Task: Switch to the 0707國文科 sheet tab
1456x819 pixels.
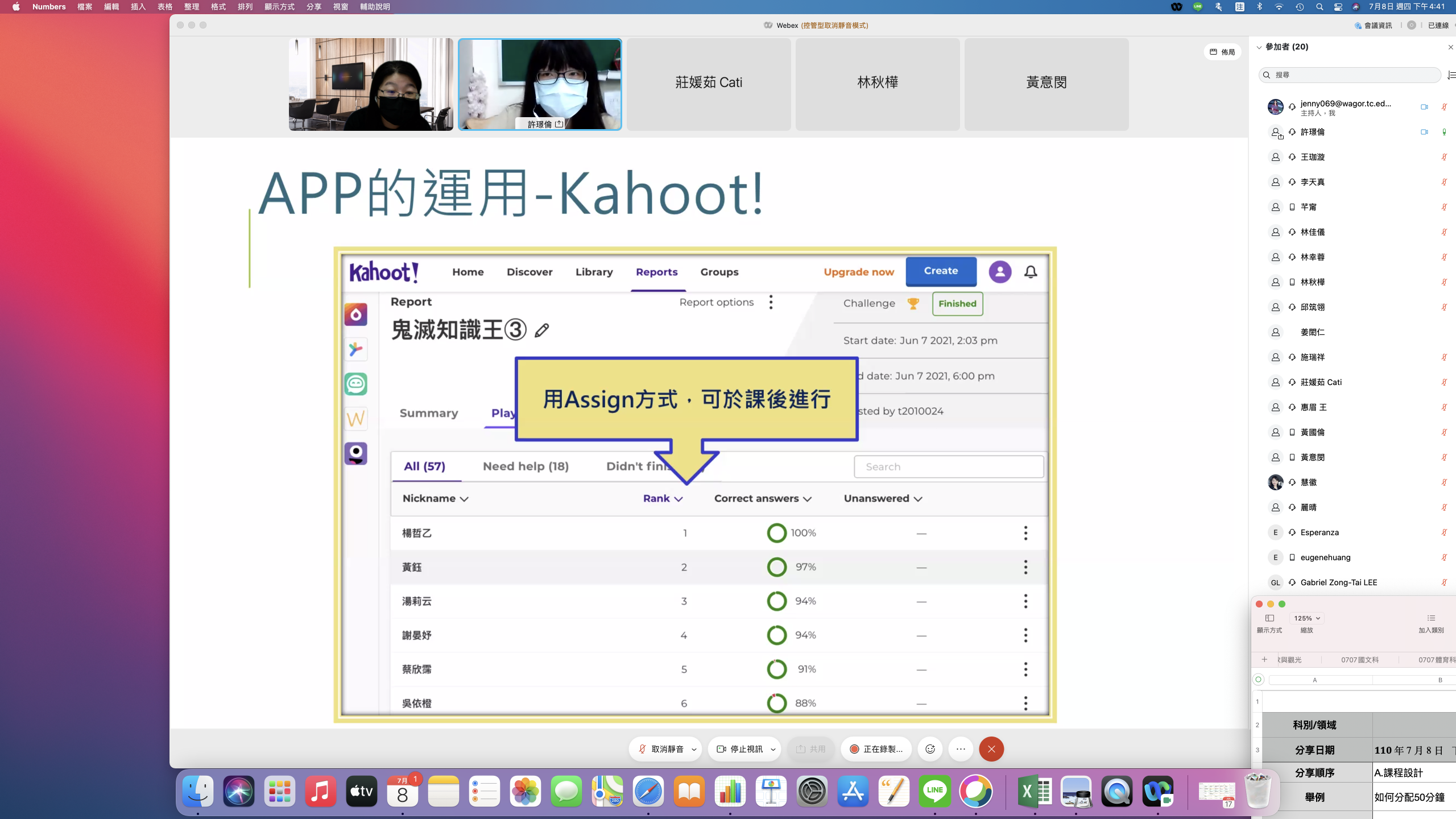Action: 1359,660
